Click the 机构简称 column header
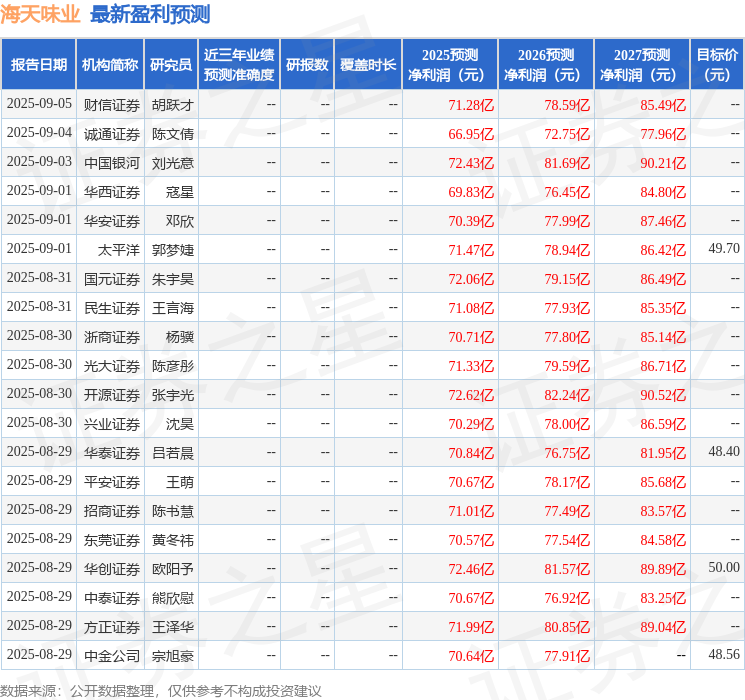This screenshot has width=745, height=700. click(x=110, y=65)
